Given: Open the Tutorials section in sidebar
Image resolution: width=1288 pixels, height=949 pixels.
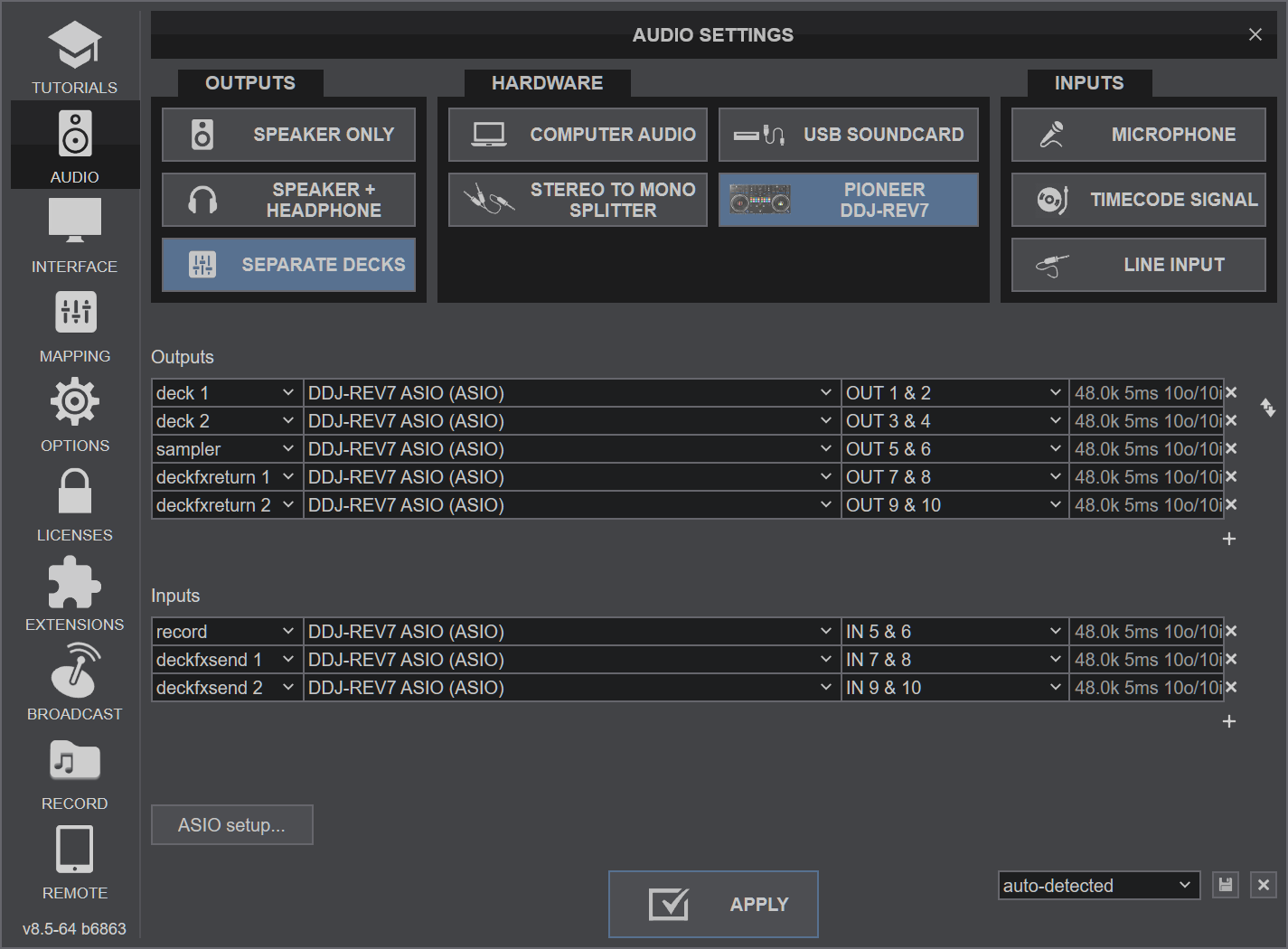Looking at the screenshot, I should click(74, 56).
